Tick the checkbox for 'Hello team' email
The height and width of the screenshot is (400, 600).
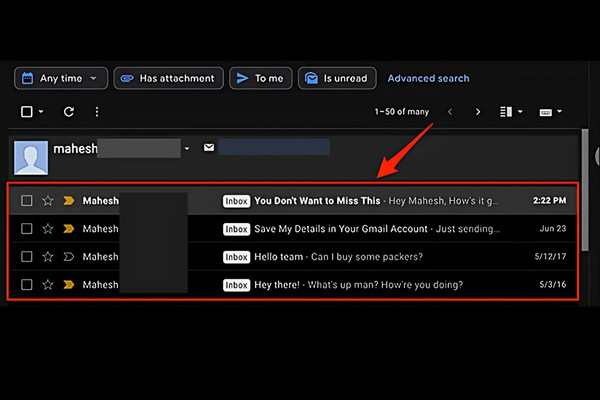pyautogui.click(x=27, y=256)
